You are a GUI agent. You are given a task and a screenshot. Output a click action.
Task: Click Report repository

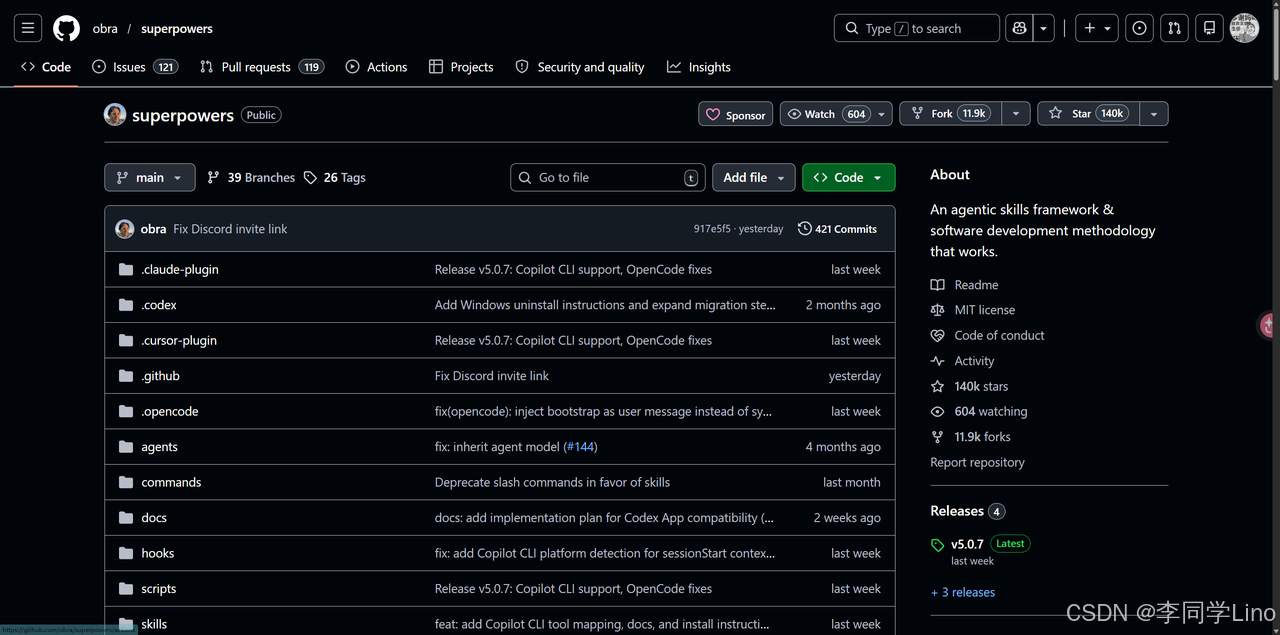977,462
